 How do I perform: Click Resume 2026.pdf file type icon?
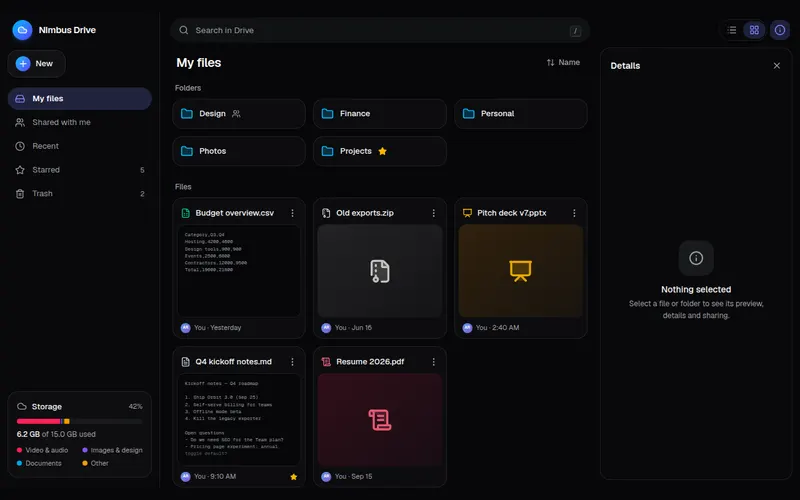tap(326, 362)
